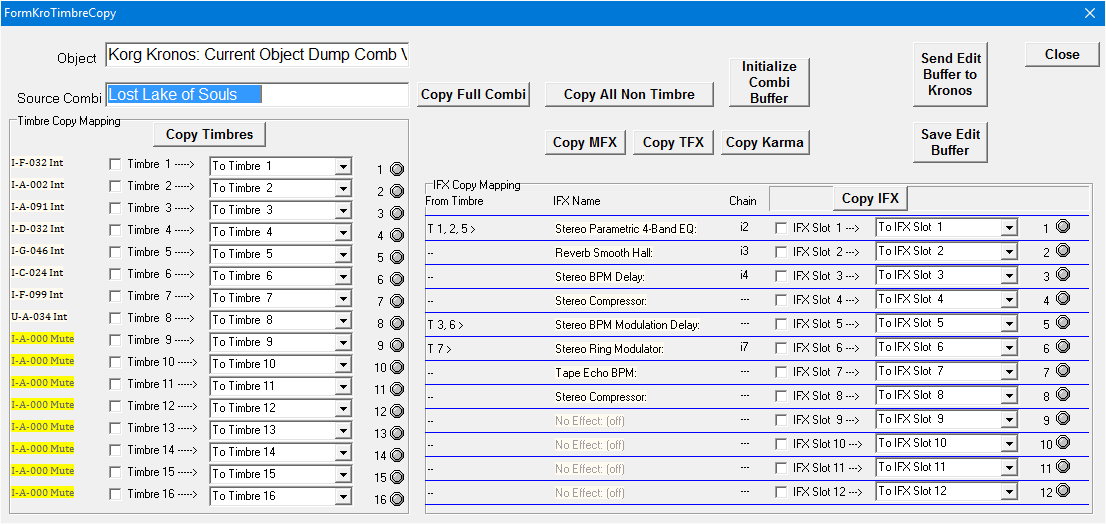The height and width of the screenshot is (524, 1106).
Task: Click the round indicator for IFX Slot 2
Action: click(1063, 250)
